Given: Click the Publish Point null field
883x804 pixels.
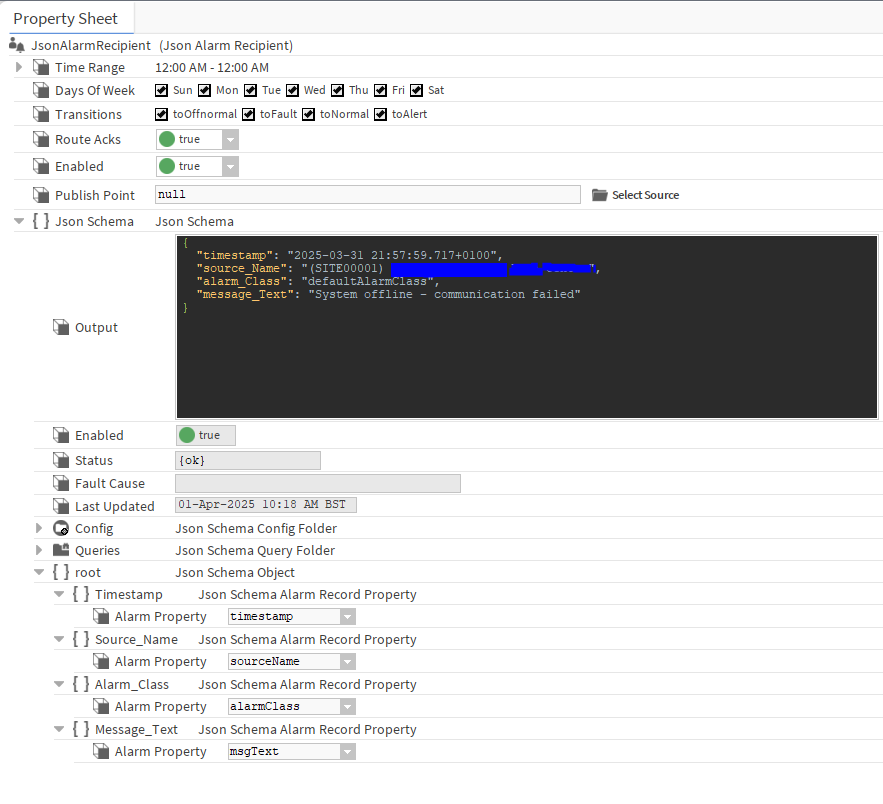Looking at the screenshot, I should click(x=368, y=194).
